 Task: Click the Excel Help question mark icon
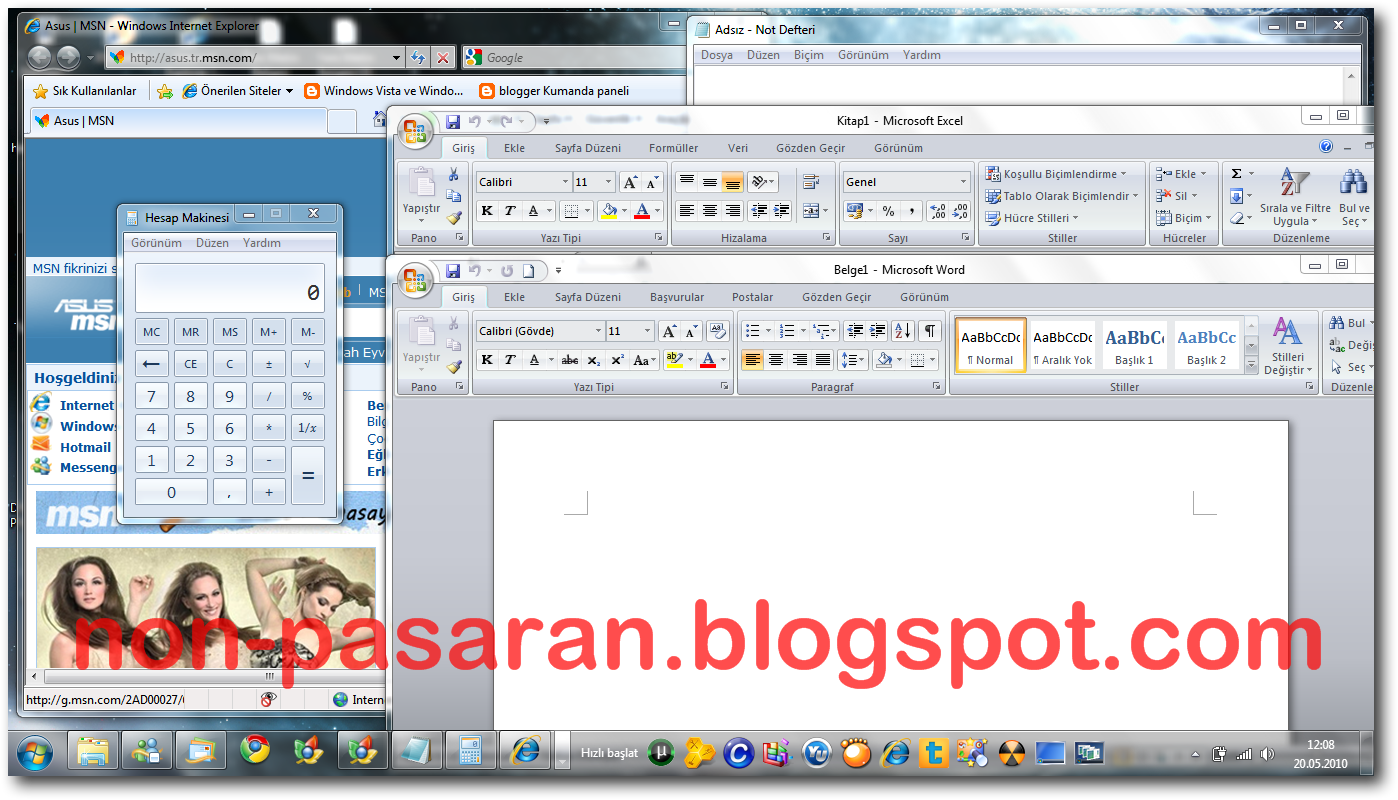[1326, 146]
